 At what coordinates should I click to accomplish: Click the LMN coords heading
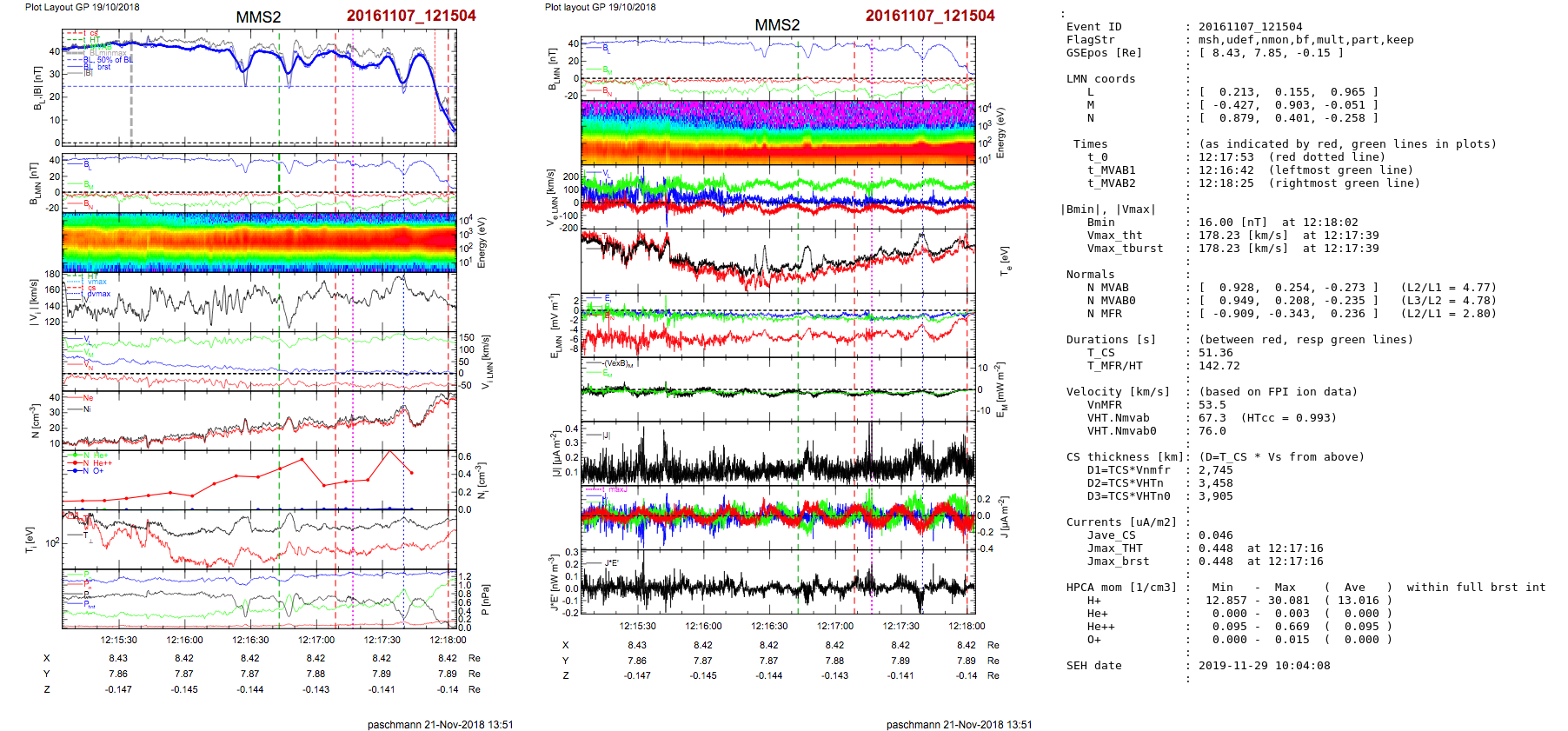click(x=1100, y=79)
